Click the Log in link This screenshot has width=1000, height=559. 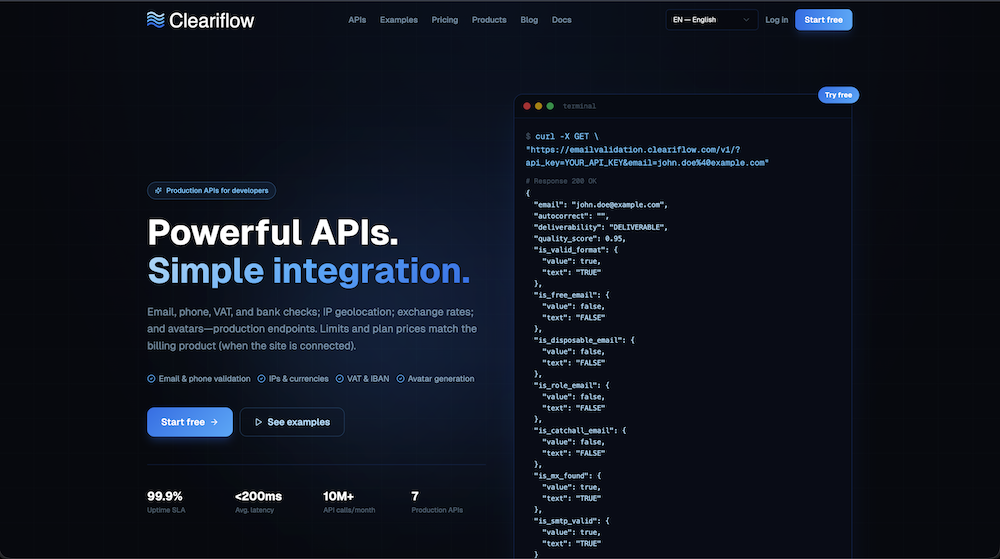point(776,20)
